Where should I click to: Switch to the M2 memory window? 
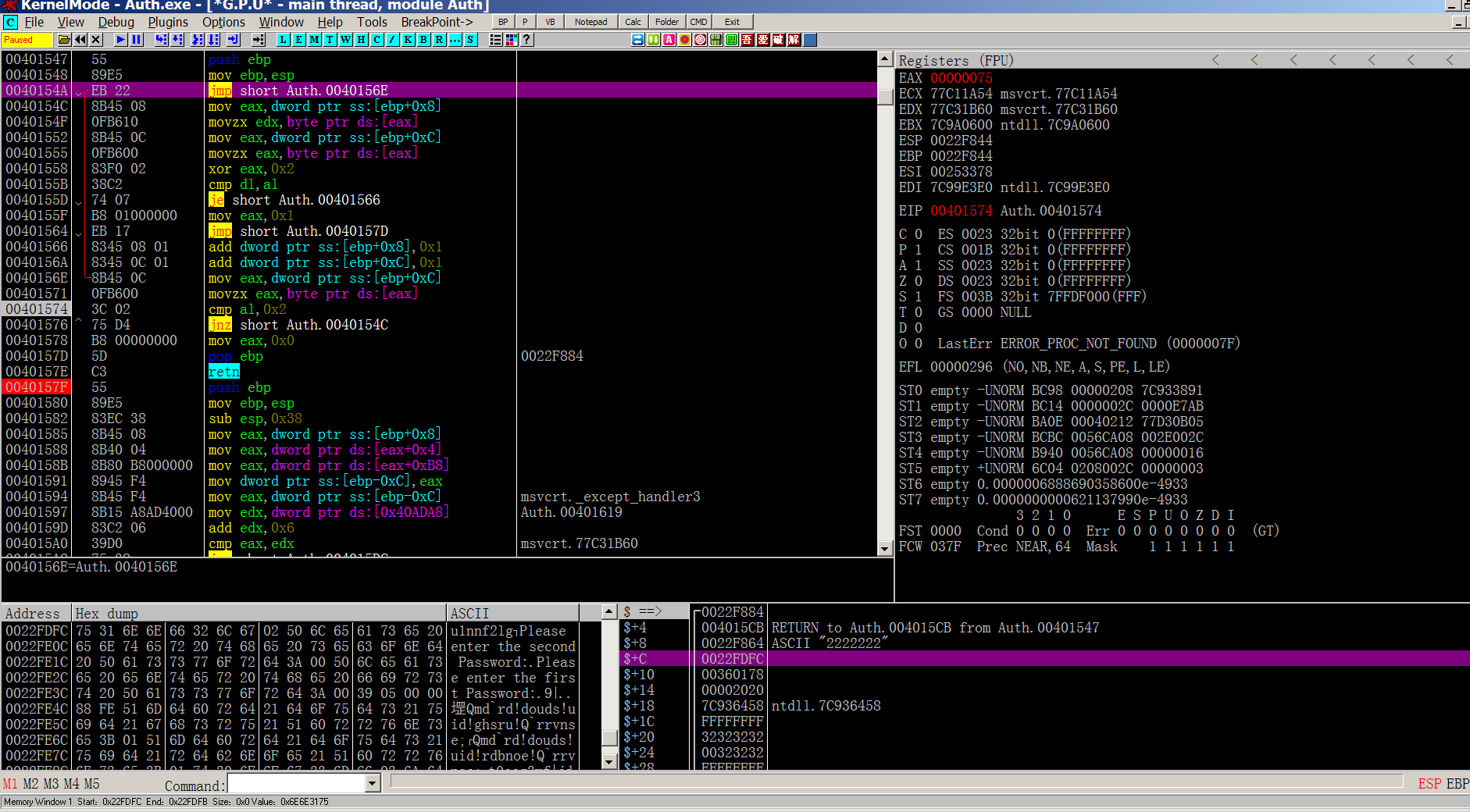click(30, 784)
